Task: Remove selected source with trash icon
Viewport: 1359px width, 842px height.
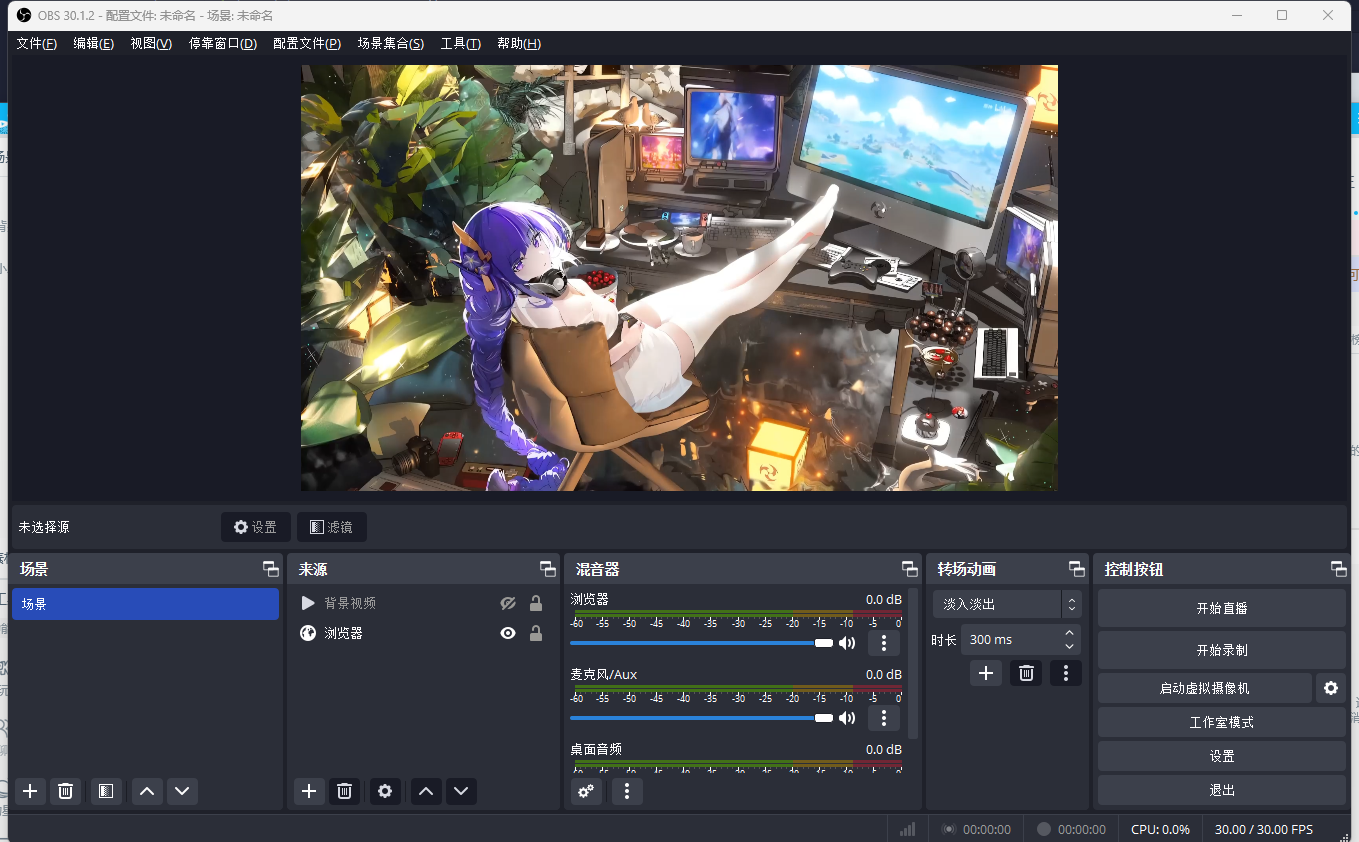Action: click(344, 791)
